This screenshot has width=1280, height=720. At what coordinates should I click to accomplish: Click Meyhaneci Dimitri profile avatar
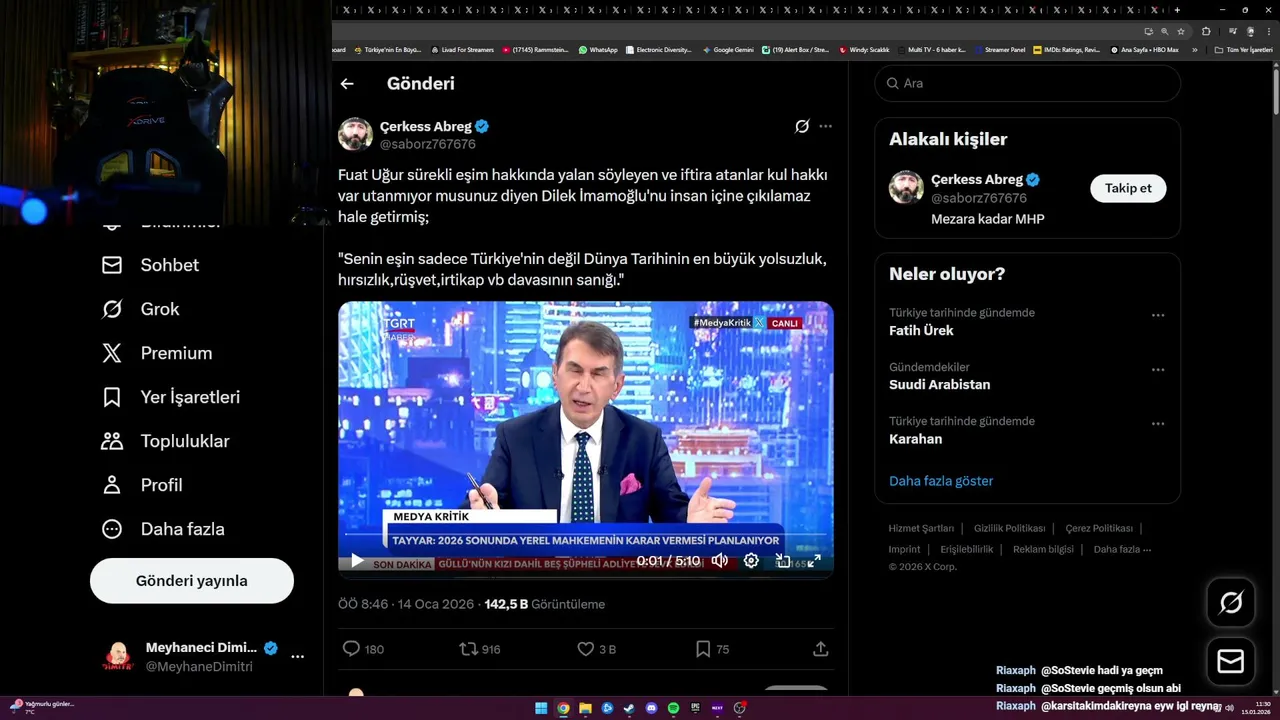(118, 657)
